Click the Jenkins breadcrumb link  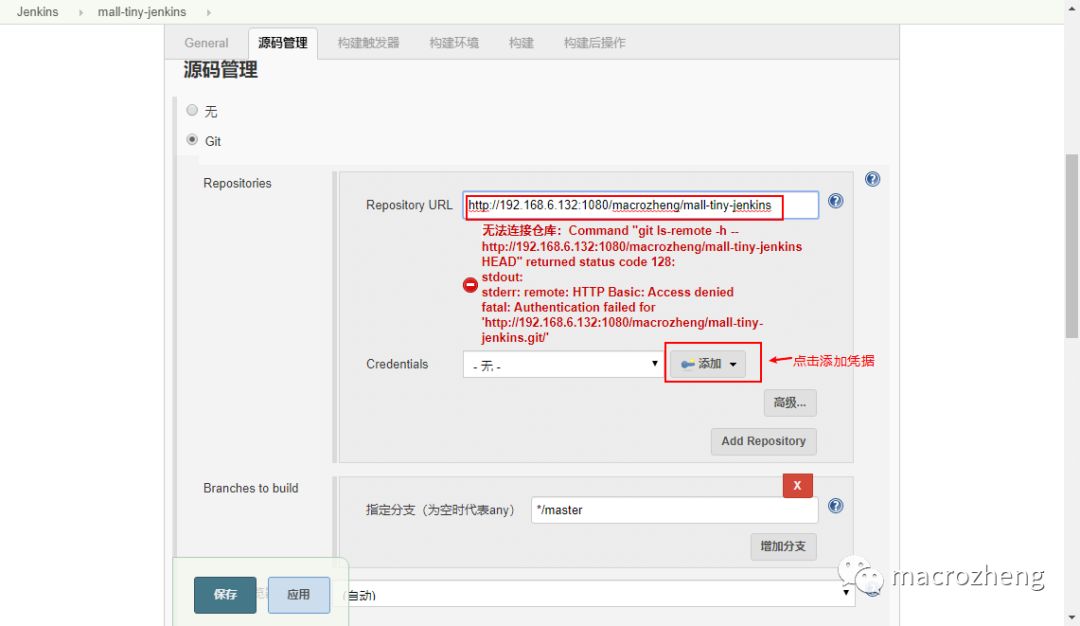tap(37, 12)
